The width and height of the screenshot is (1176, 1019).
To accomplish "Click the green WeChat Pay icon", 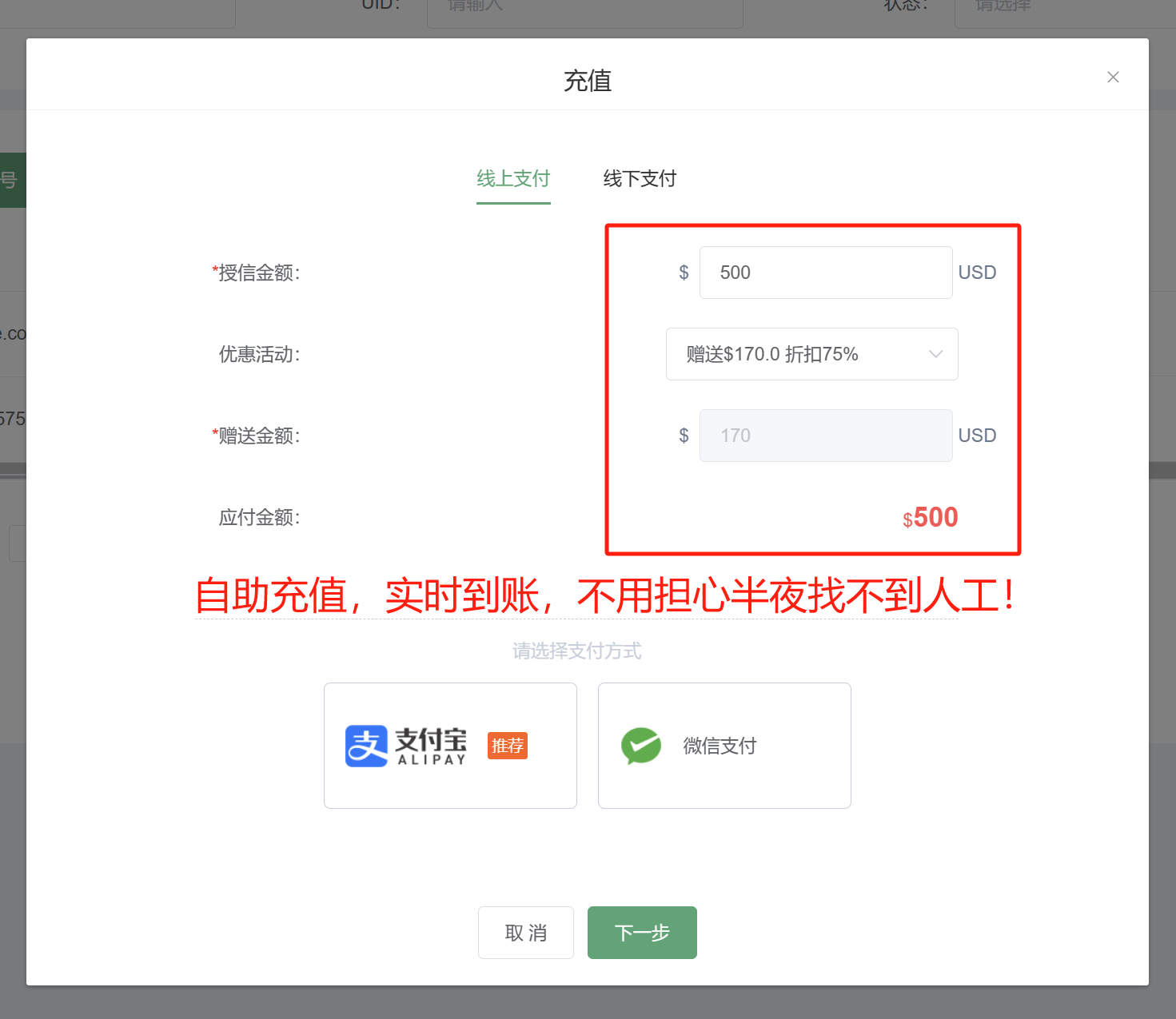I will [x=641, y=746].
